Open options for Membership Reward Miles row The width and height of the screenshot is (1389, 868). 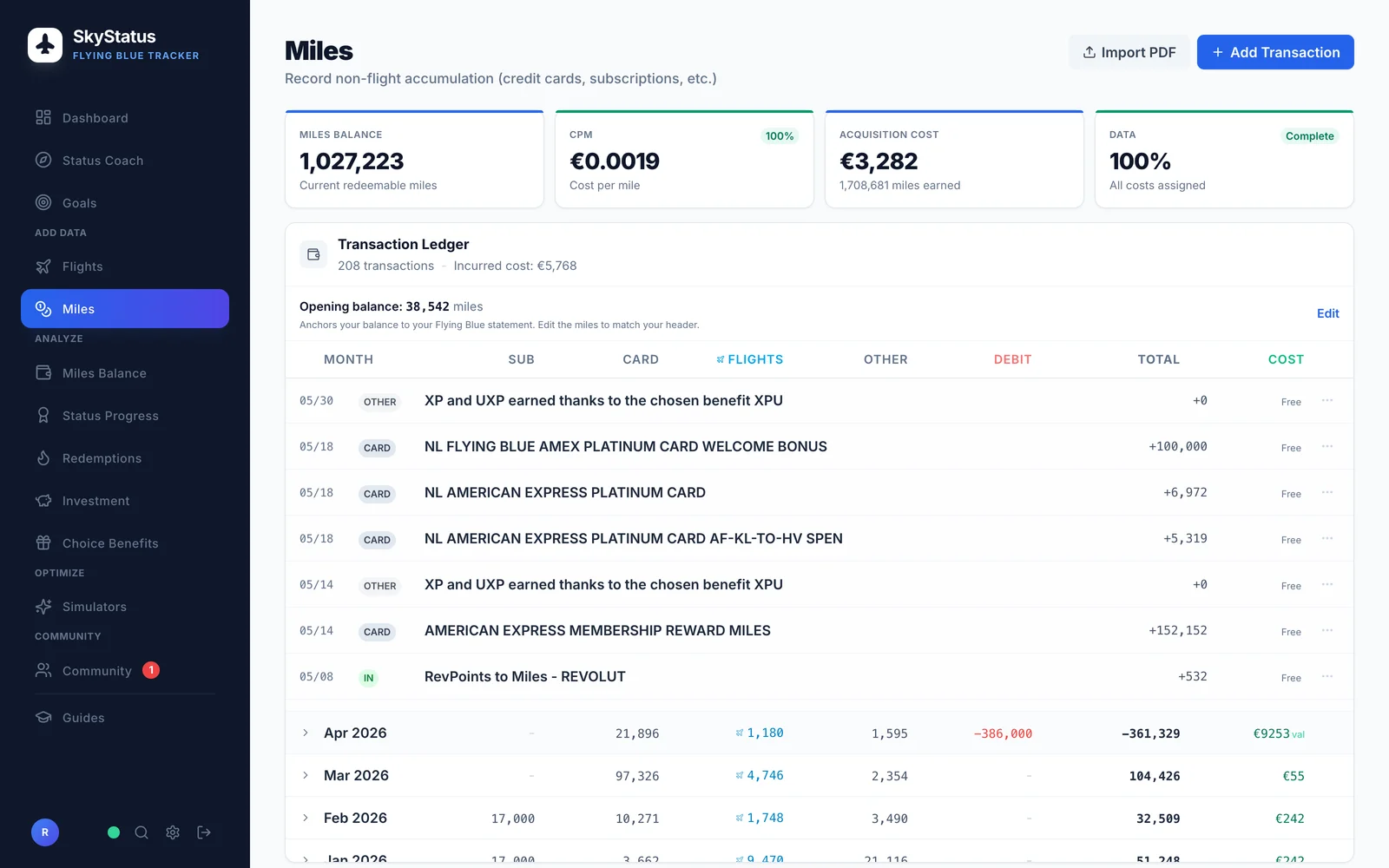click(x=1327, y=630)
